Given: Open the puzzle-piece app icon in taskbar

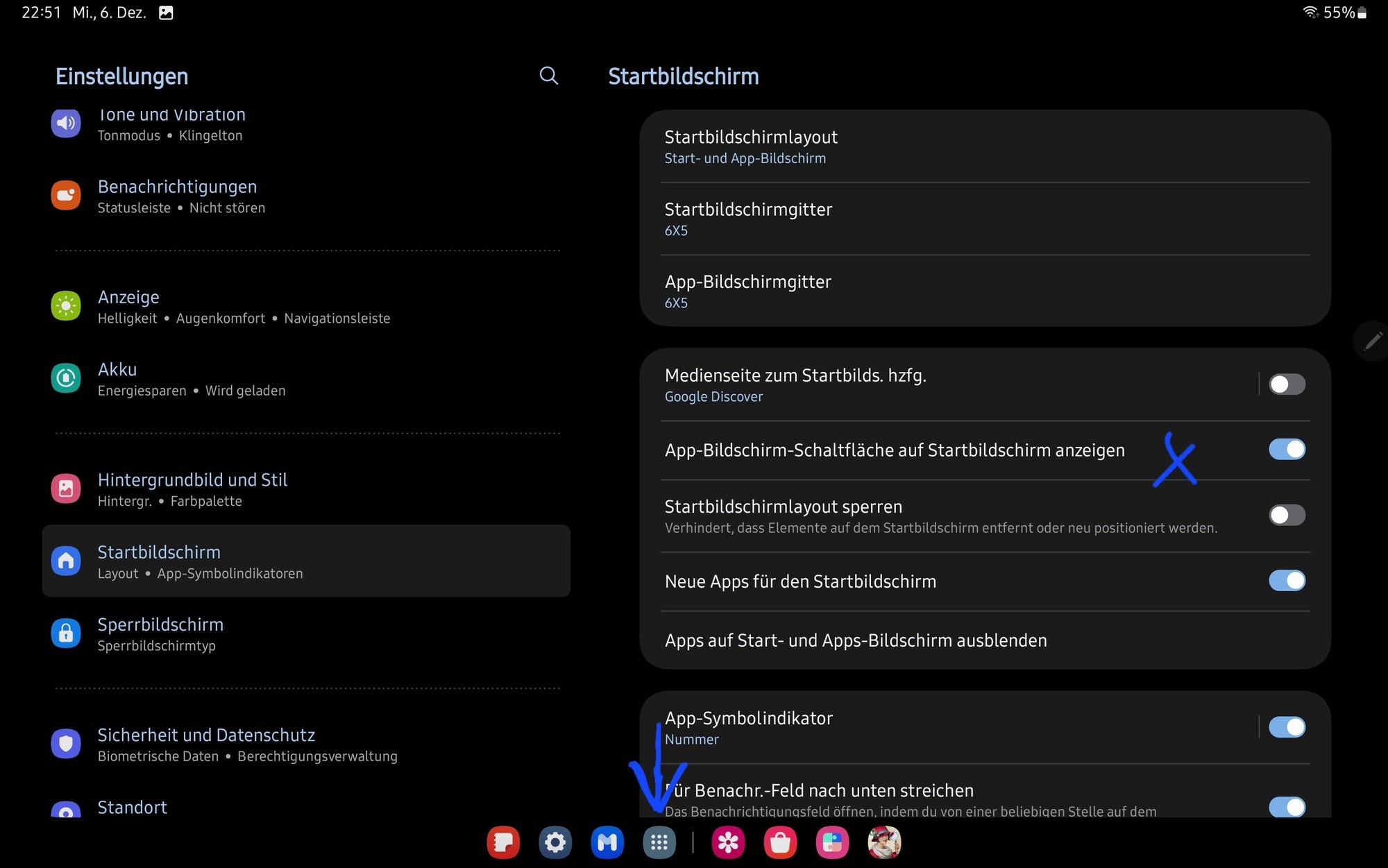Looking at the screenshot, I should tap(832, 842).
